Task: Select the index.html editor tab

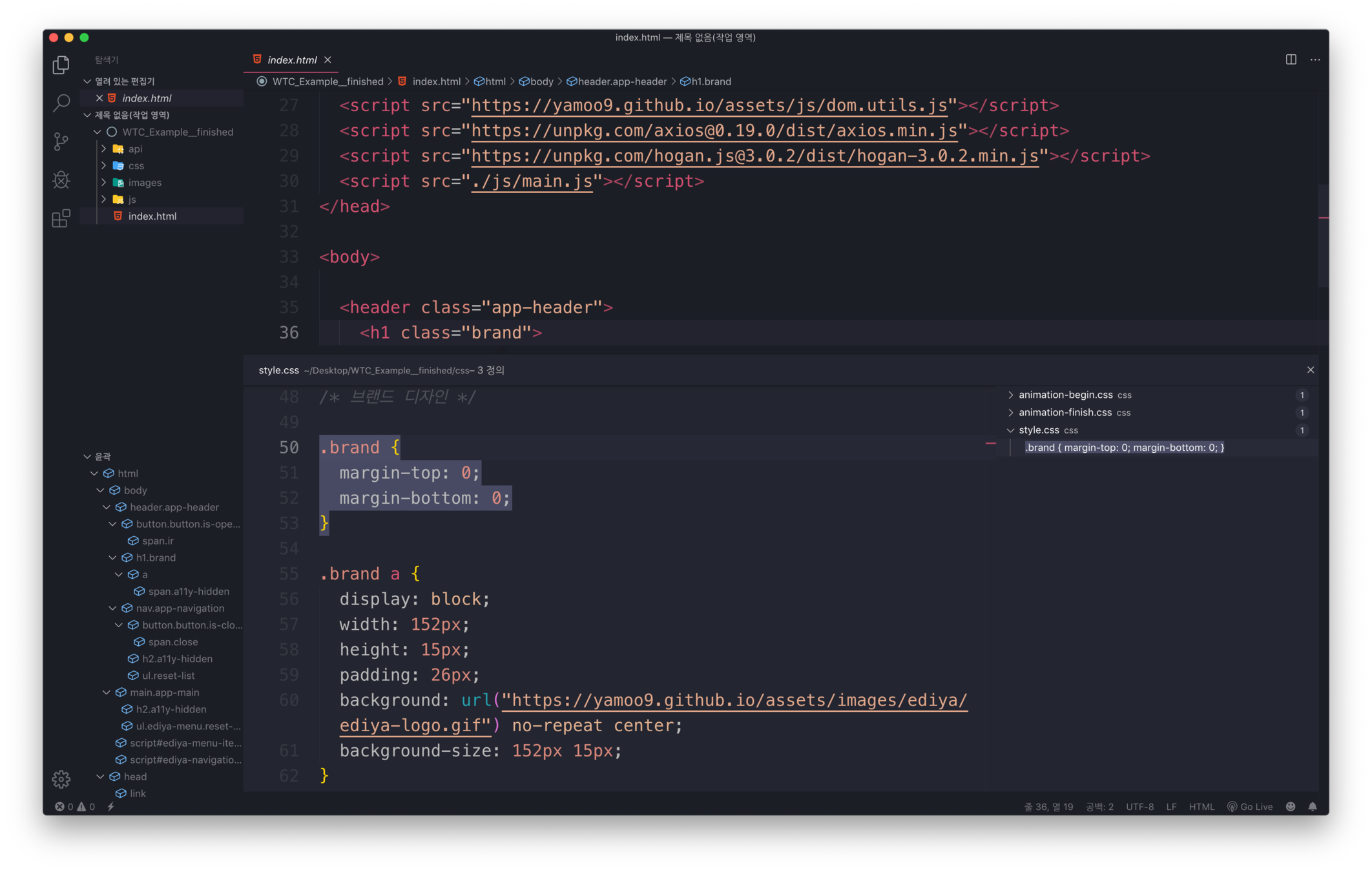Action: 291,59
